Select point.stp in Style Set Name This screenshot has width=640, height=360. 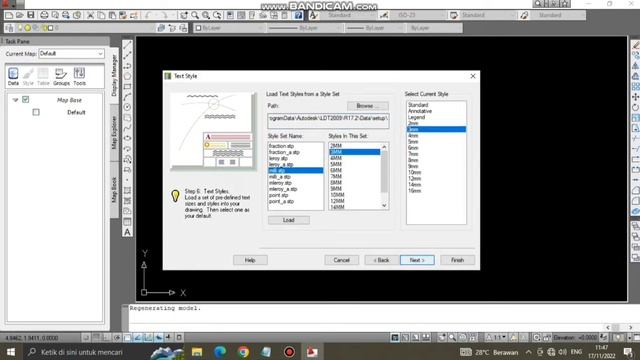[278, 195]
